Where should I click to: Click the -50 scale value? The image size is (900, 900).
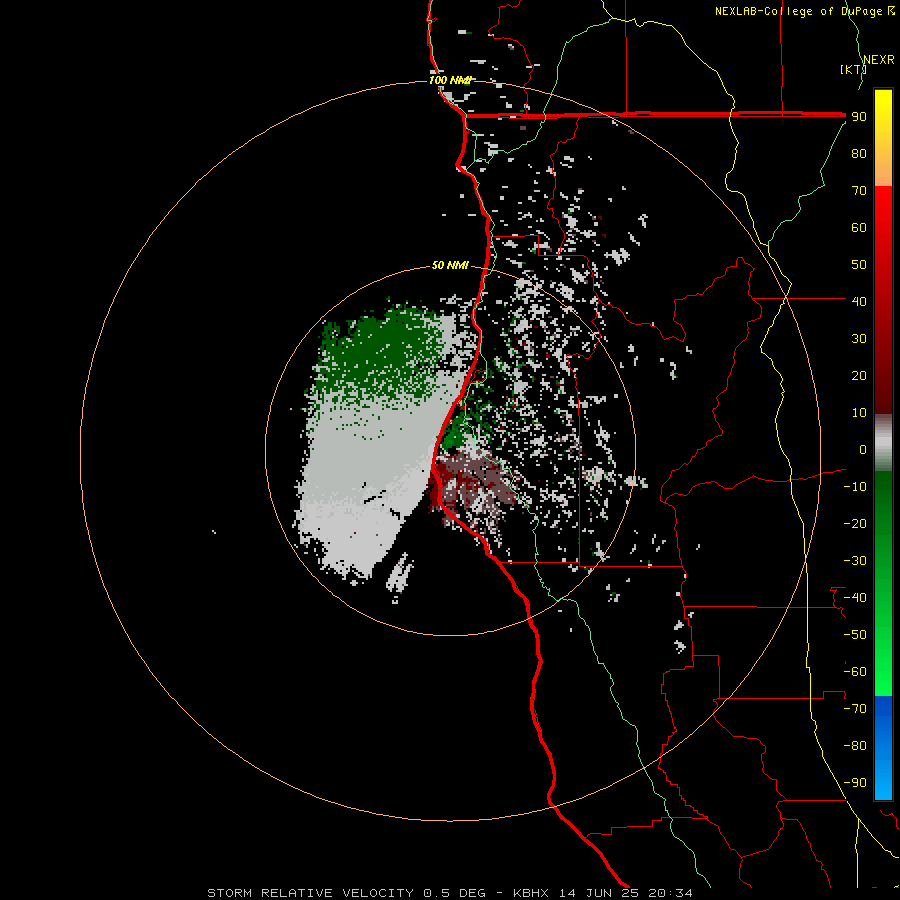click(x=855, y=635)
